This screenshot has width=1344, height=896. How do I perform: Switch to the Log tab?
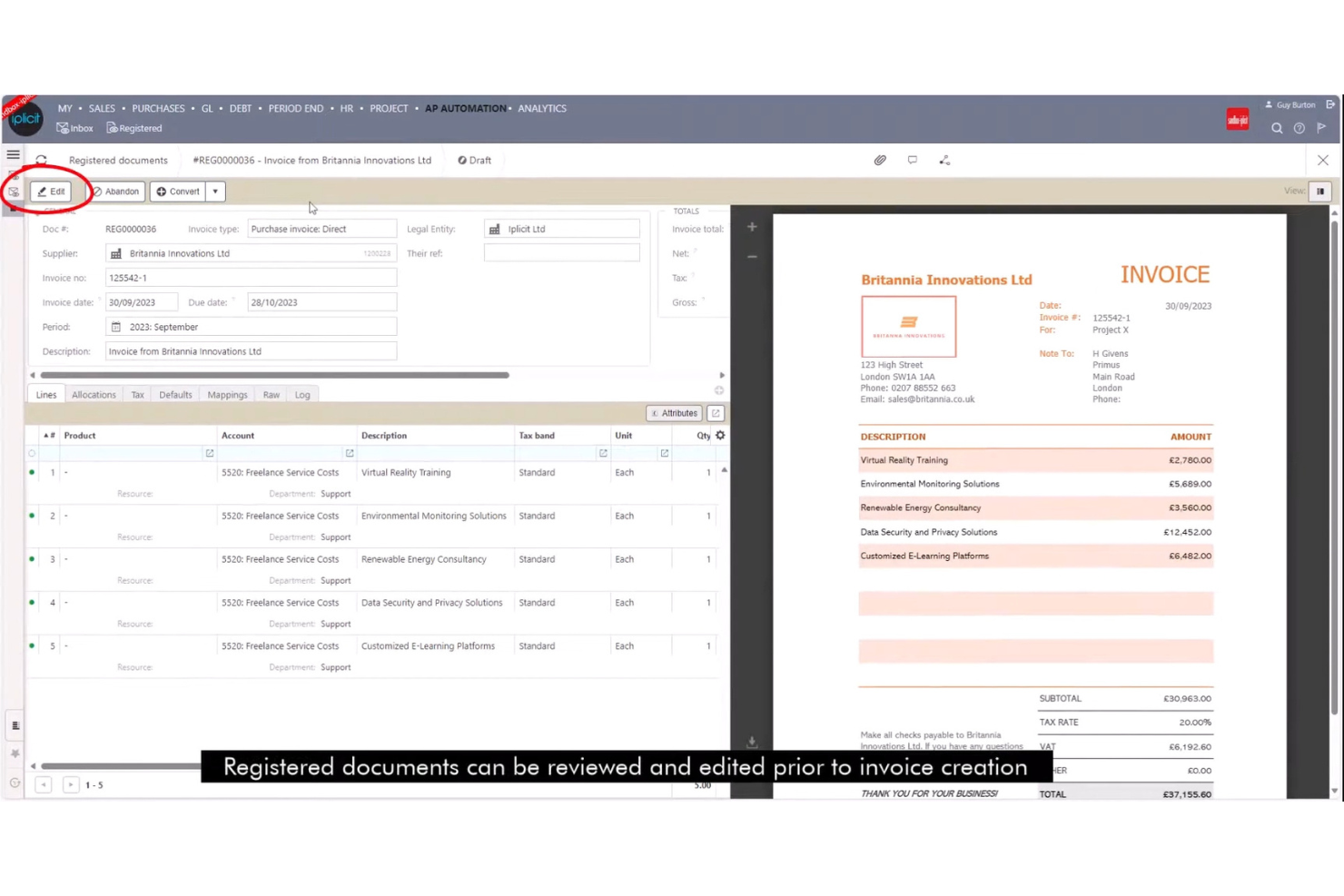[302, 395]
